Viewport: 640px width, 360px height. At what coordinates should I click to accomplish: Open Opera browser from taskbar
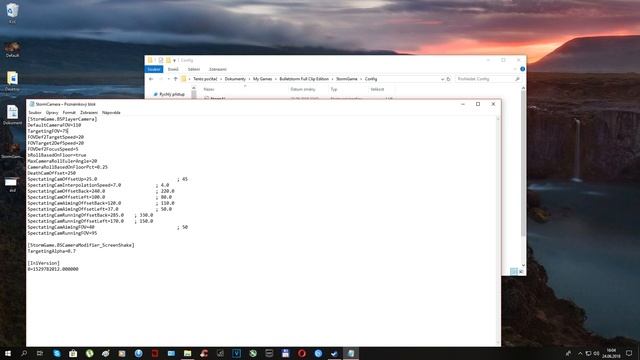(x=302, y=353)
